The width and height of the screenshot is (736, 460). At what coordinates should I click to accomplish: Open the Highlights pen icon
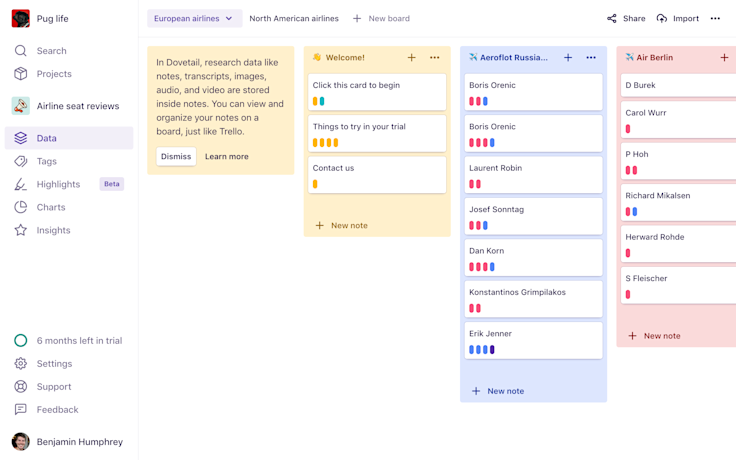(x=21, y=184)
